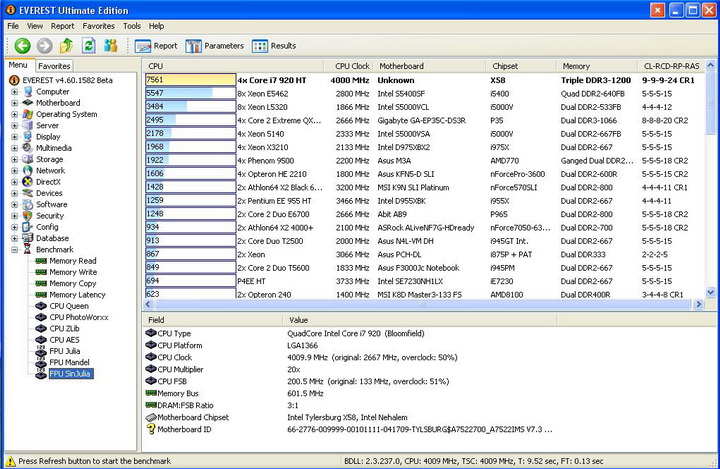Open the Favorites menu
The height and width of the screenshot is (469, 720).
(99, 26)
